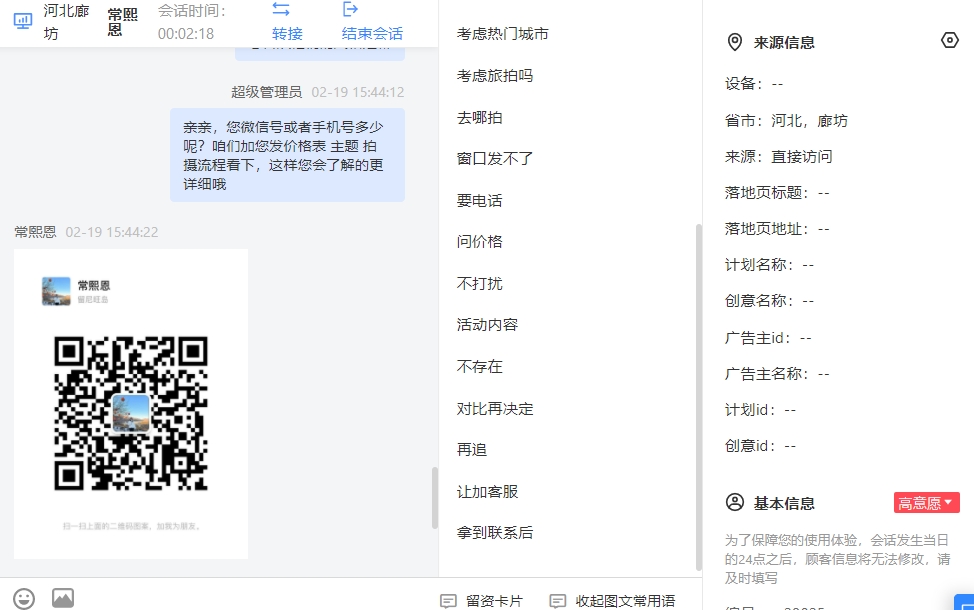Image resolution: width=974 pixels, height=610 pixels.
Task: Choose the 拿到联系后 quick phrase
Action: pyautogui.click(x=494, y=533)
